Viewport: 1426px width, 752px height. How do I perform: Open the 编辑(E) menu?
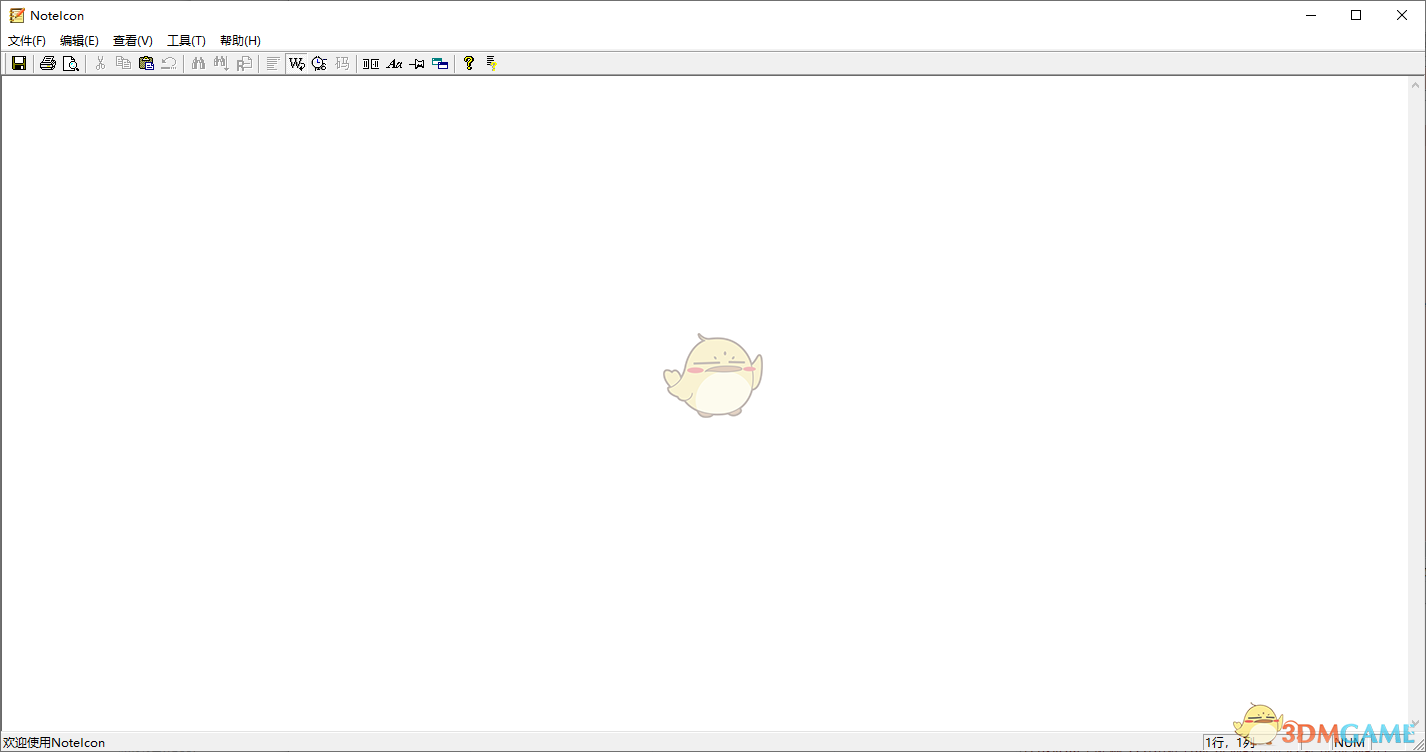click(79, 40)
